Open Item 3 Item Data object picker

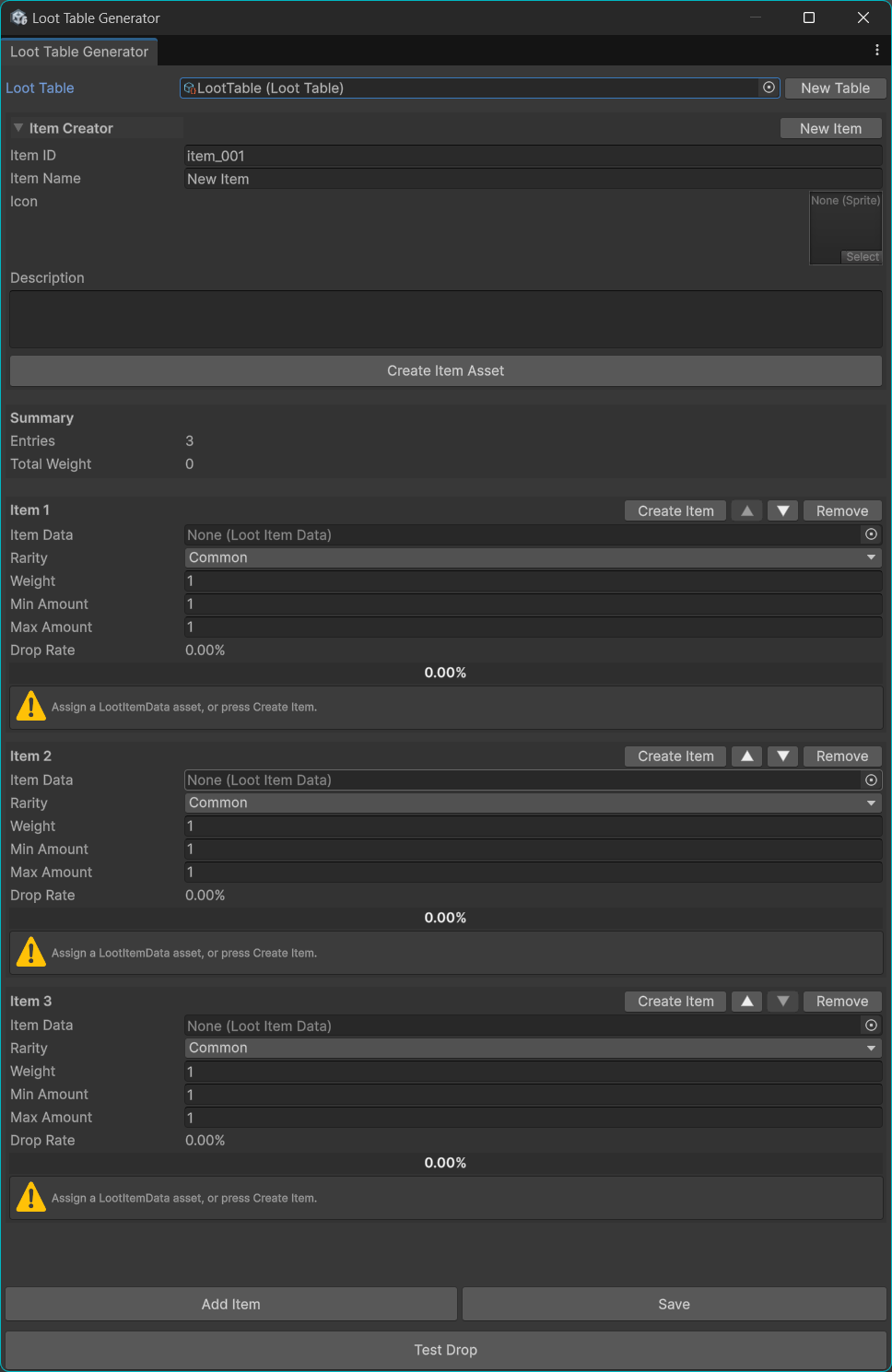point(871,1026)
